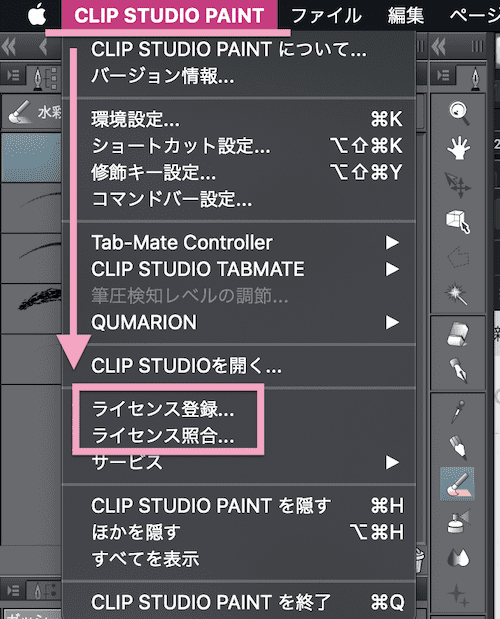Choose CLIP STUDIOを開く...
The height and width of the screenshot is (619, 500).
click(x=238, y=366)
